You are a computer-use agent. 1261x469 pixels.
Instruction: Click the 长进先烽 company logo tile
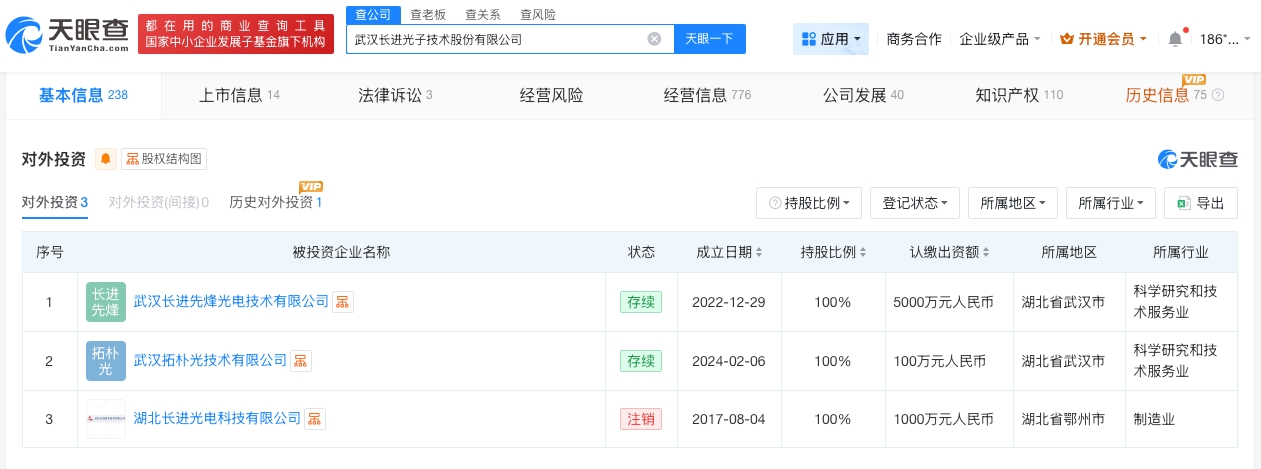[x=105, y=302]
